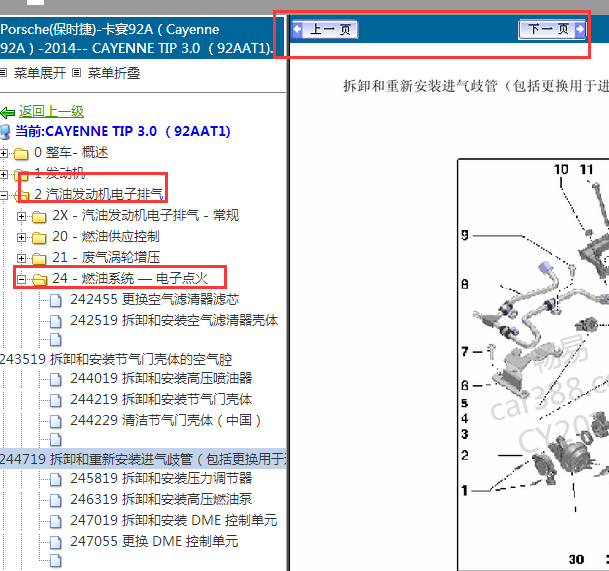Select the 2 汽油发动机电子排气 folder

coord(99,194)
